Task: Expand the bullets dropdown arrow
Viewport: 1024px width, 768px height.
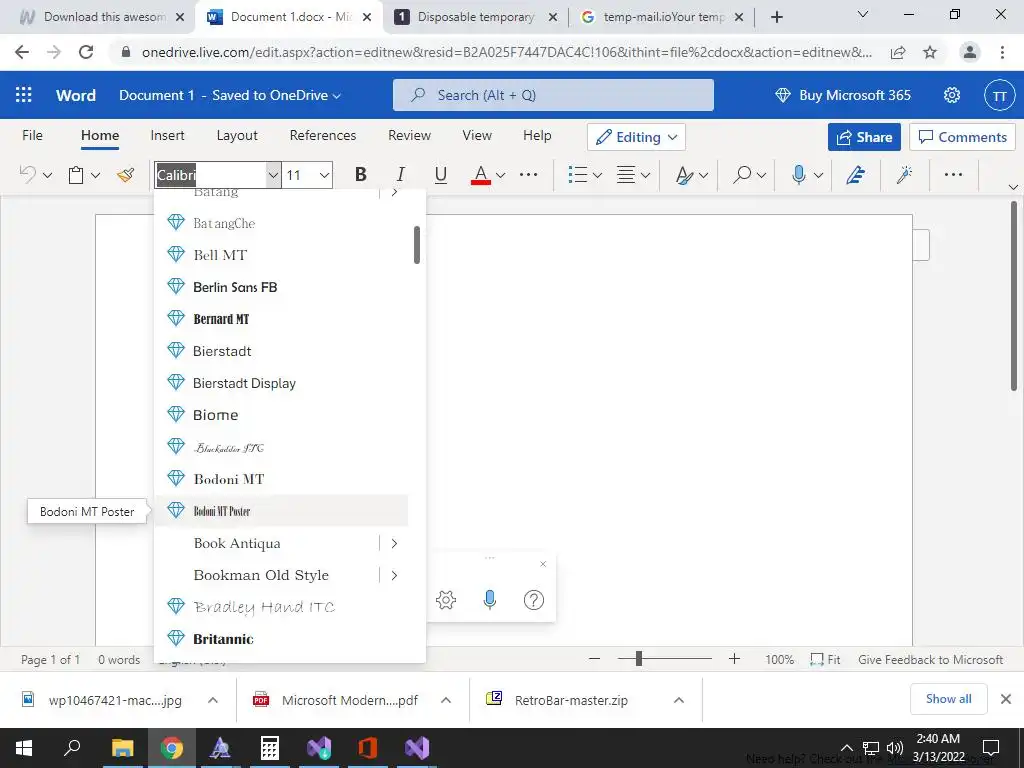Action: (597, 175)
